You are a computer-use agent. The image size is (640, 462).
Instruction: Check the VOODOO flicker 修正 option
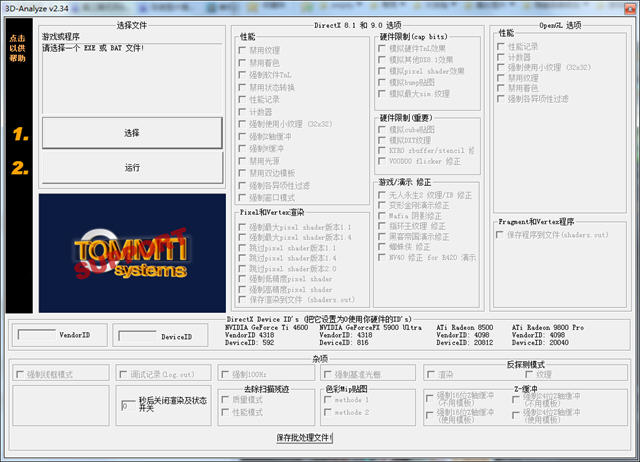tap(382, 161)
